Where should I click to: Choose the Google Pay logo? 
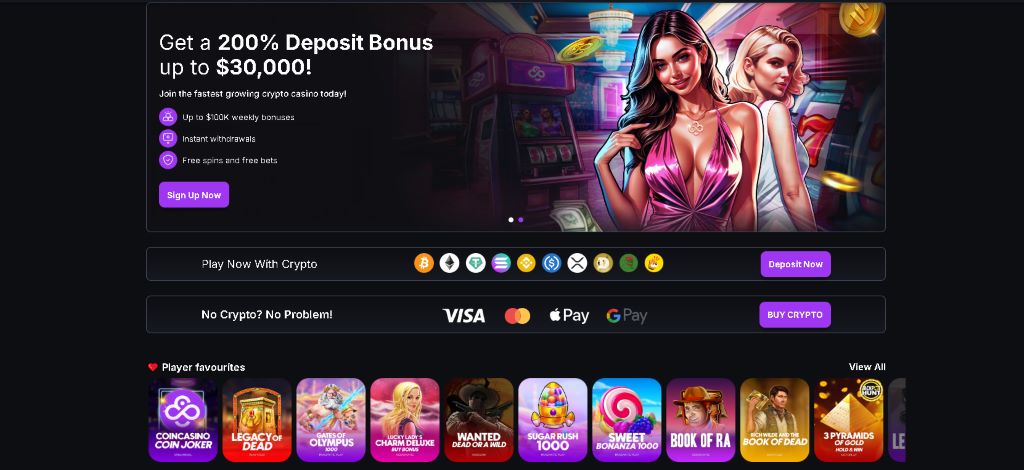click(626, 316)
